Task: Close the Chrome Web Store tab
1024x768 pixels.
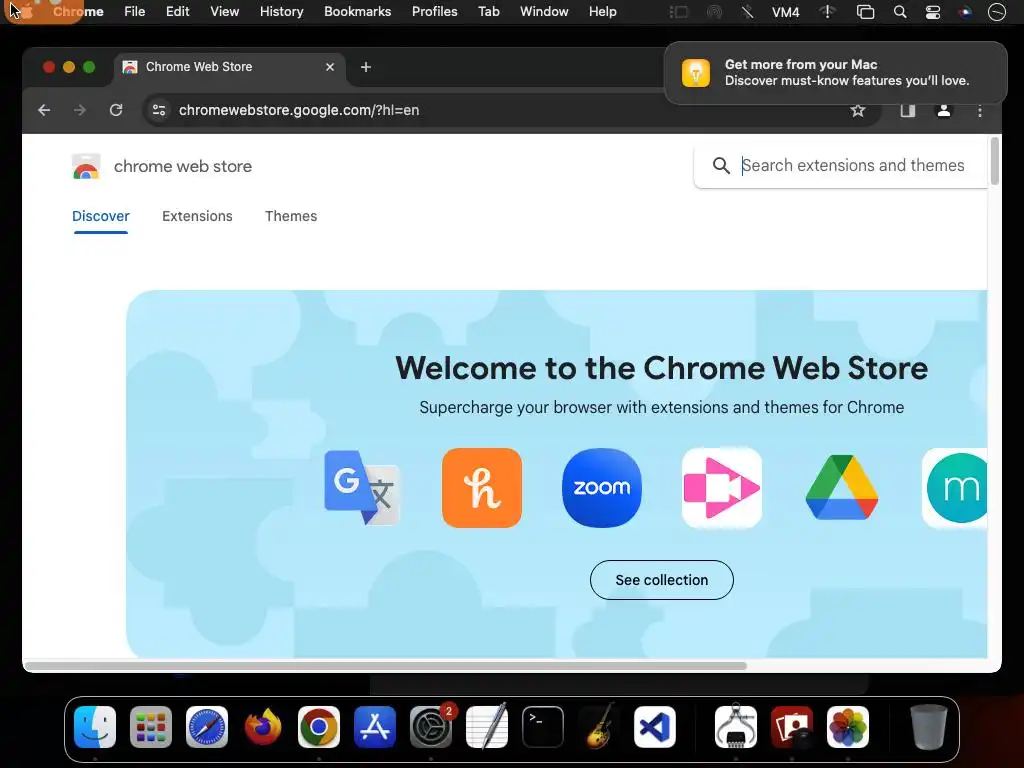Action: coord(330,67)
